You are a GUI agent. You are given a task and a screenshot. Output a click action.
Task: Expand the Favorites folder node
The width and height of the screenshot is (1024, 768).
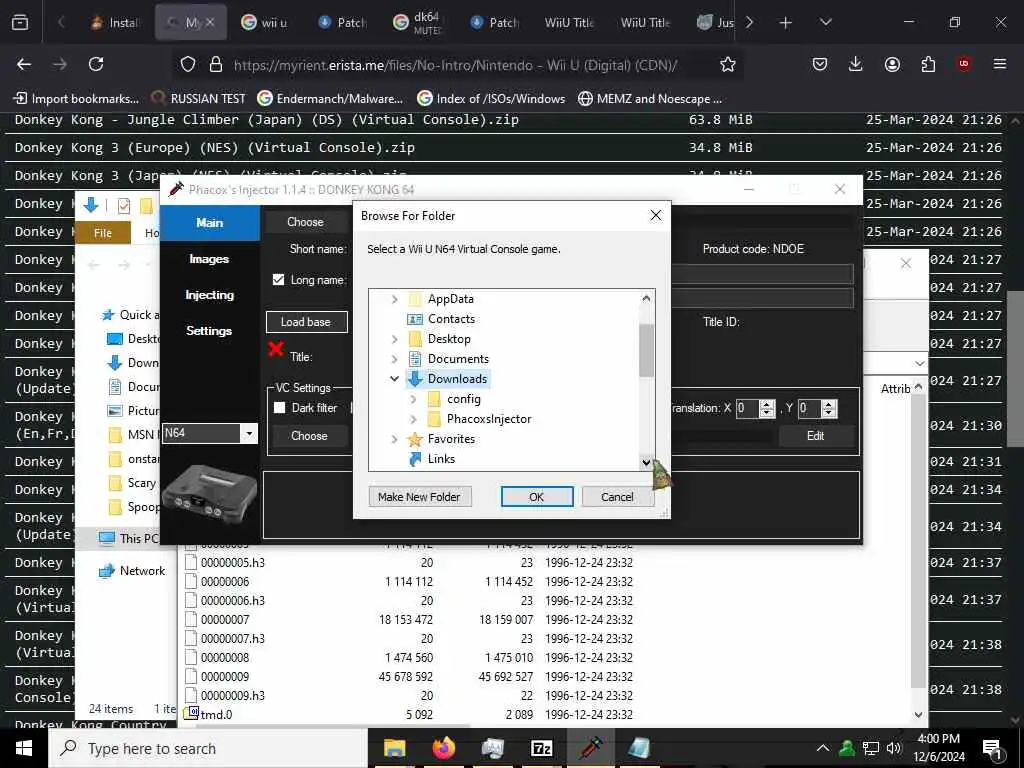394,439
